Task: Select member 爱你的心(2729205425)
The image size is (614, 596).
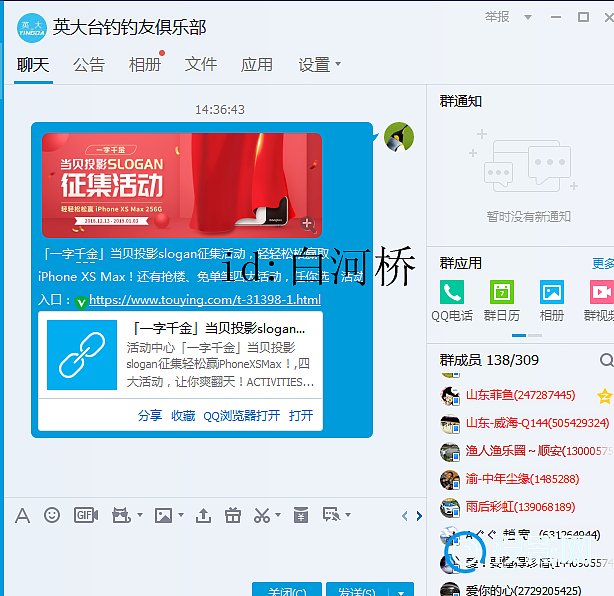Action: point(523,589)
